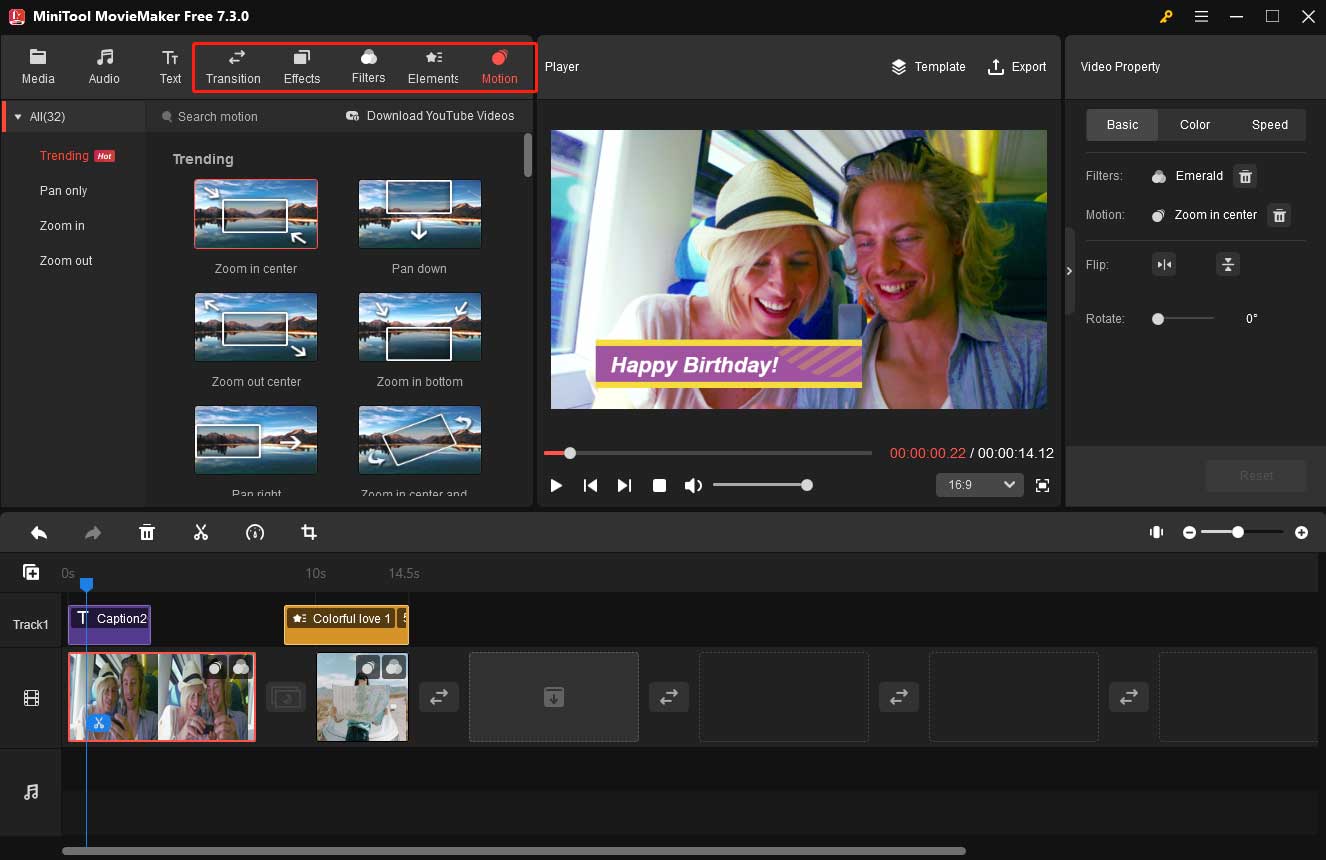Click the Reset button
The height and width of the screenshot is (860, 1326).
point(1256,476)
